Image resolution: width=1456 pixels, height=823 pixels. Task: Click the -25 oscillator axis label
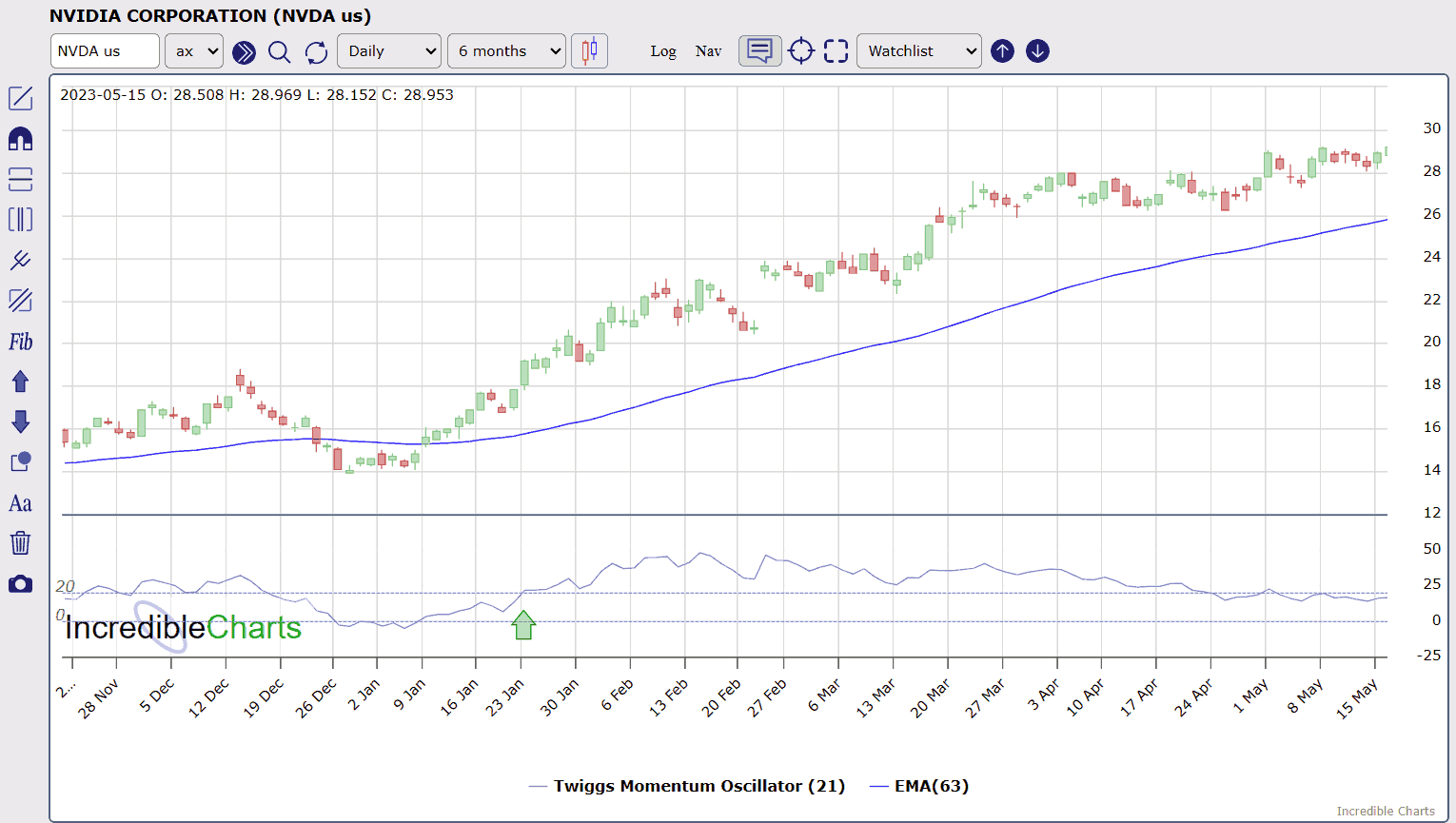coord(1428,656)
